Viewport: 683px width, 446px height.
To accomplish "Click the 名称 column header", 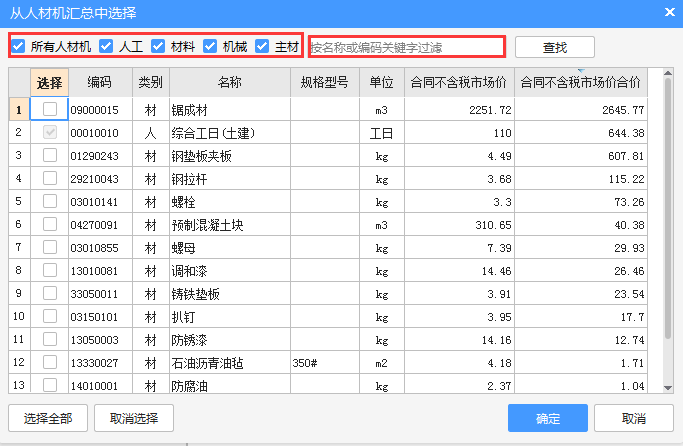I will pos(229,82).
